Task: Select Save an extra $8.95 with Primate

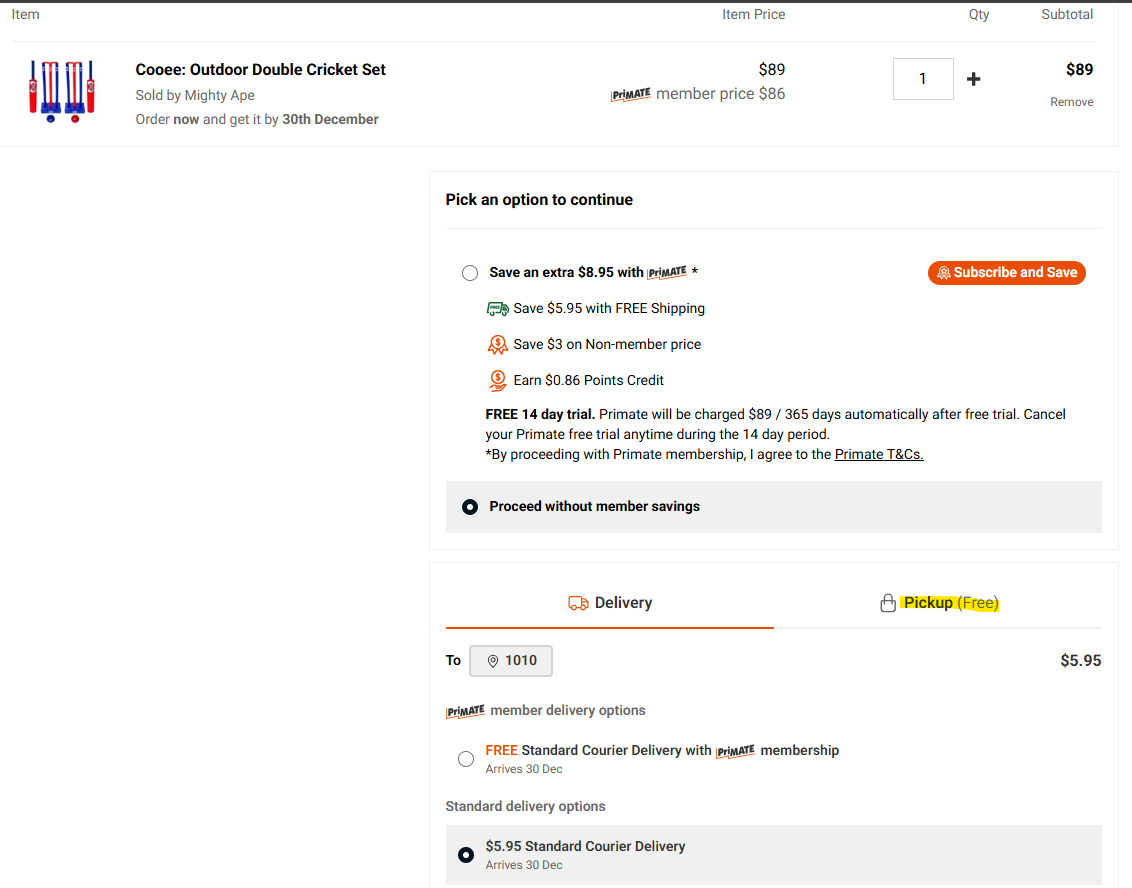Action: pyautogui.click(x=470, y=273)
